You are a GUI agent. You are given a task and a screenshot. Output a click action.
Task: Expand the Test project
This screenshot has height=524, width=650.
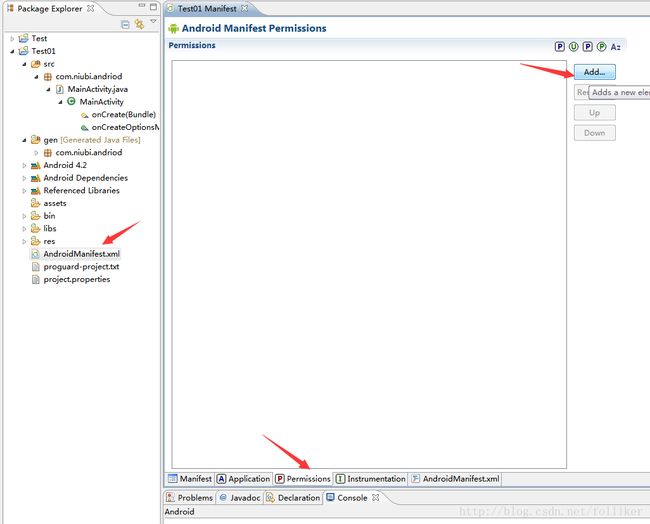coord(12,39)
